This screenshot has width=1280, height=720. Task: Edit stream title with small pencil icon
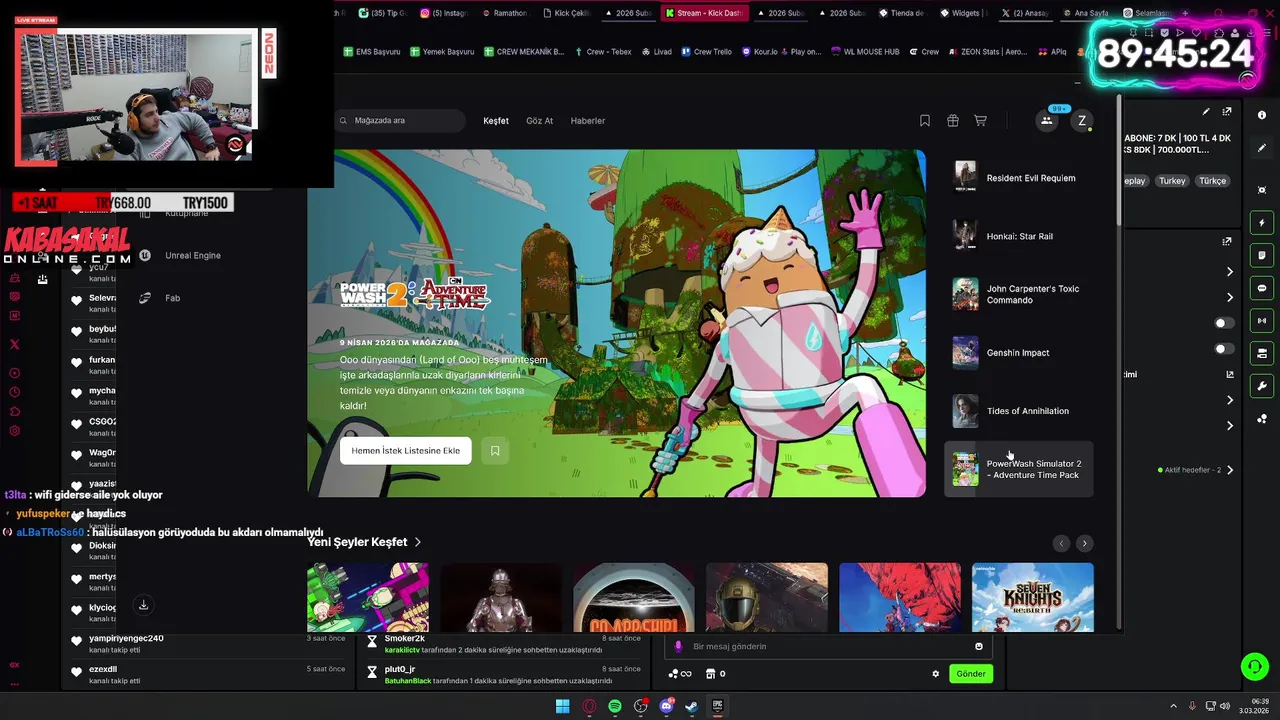click(1206, 112)
